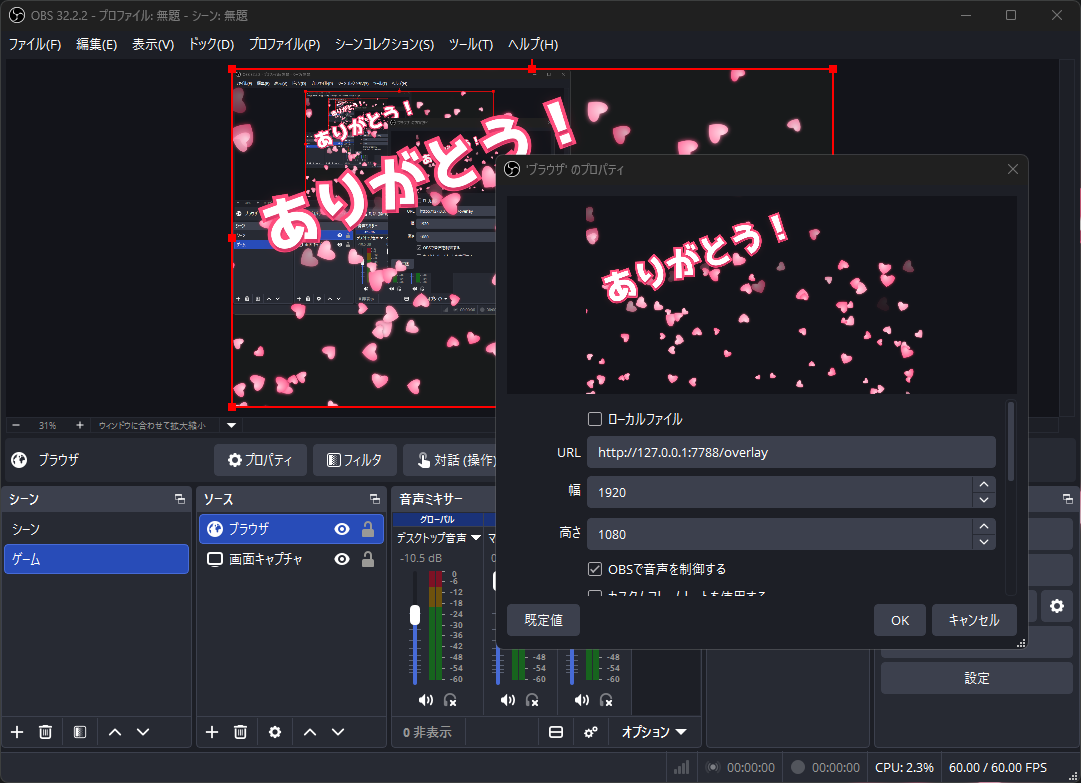Undock the シーン panel with its float icon
This screenshot has height=783, width=1081.
tap(180, 499)
